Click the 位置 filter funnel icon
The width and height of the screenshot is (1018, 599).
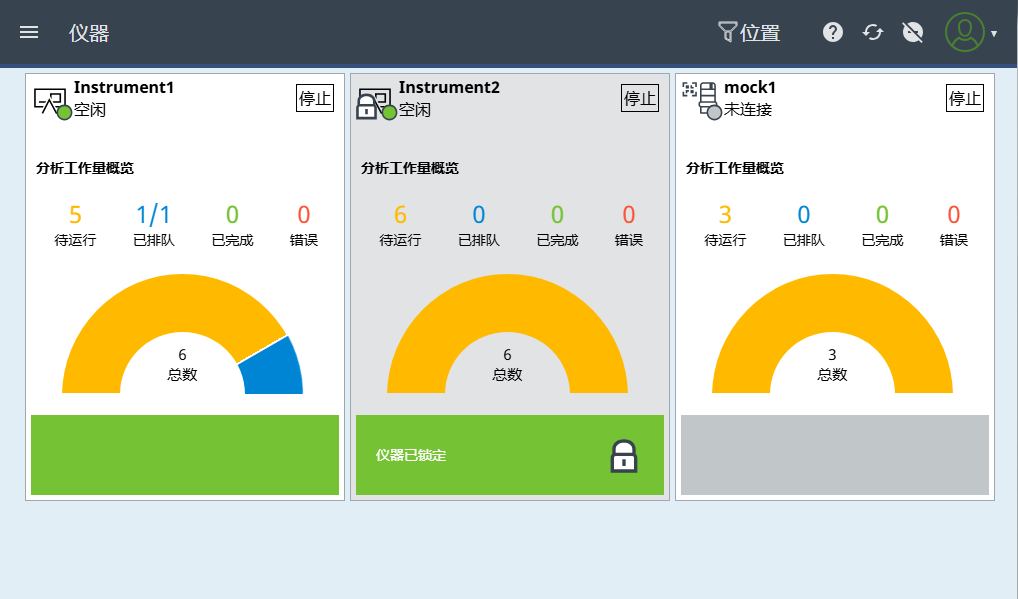(x=727, y=31)
